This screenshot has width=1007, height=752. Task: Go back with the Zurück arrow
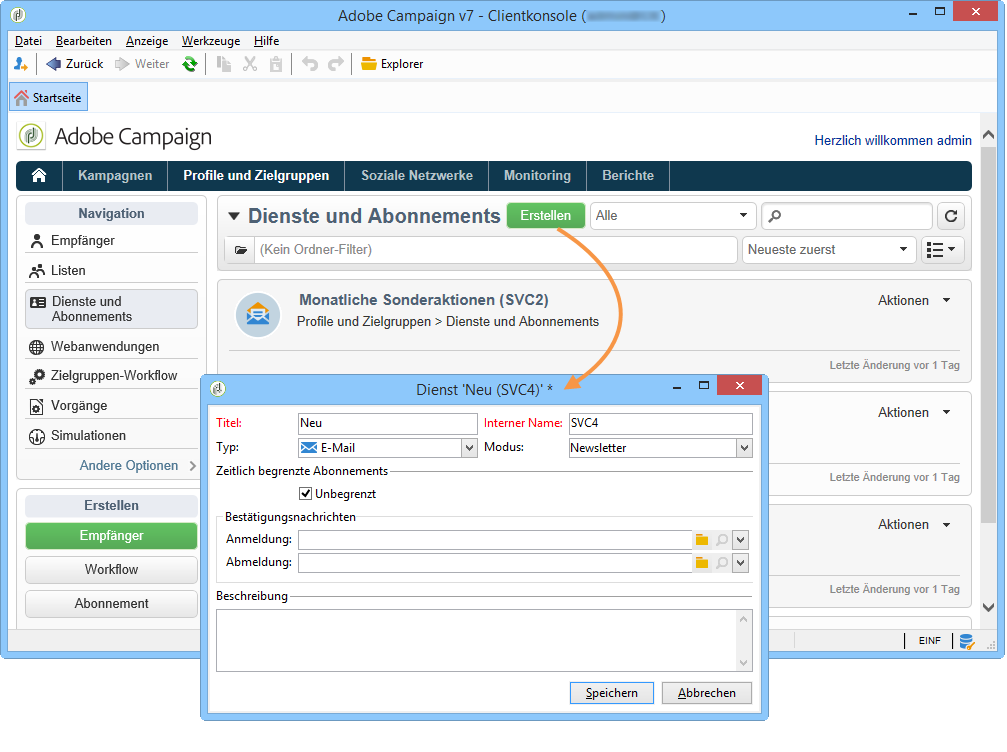[x=74, y=64]
